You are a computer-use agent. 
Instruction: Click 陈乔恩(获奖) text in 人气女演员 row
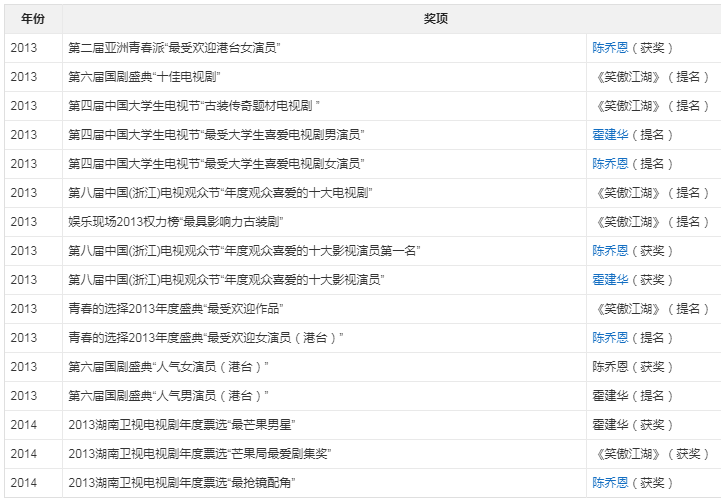[633, 367]
